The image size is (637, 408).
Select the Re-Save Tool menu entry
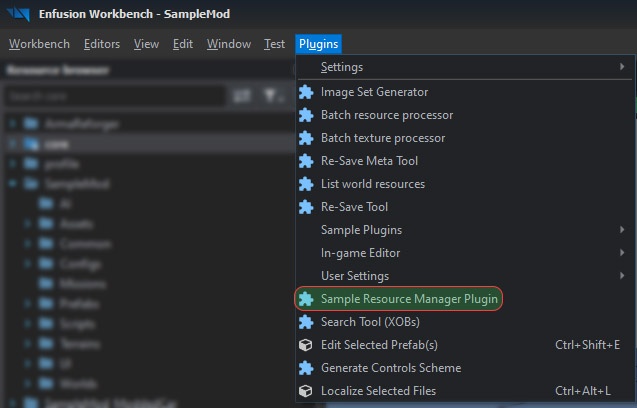[x=354, y=207]
